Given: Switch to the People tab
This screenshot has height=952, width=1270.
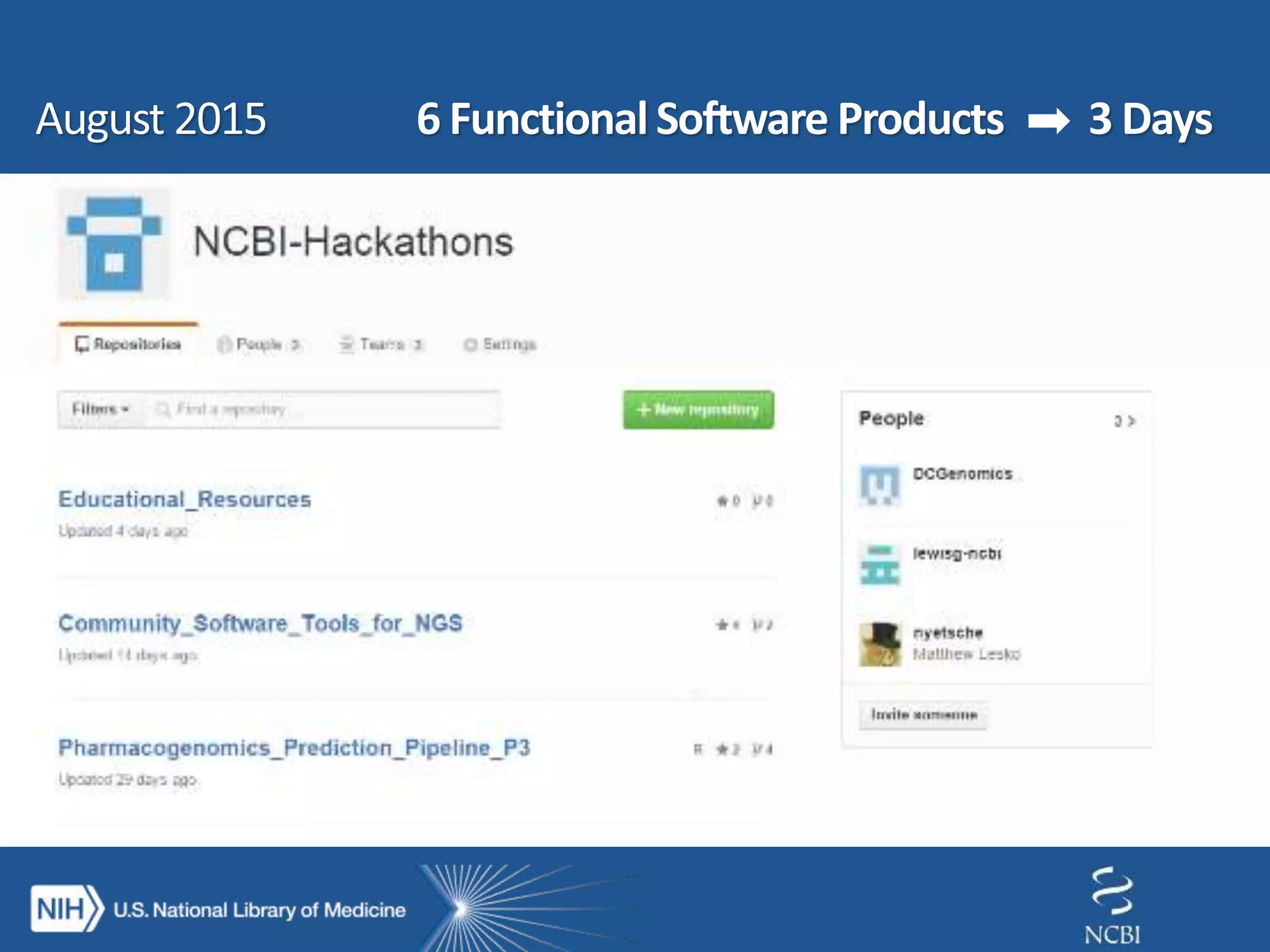Looking at the screenshot, I should [259, 344].
